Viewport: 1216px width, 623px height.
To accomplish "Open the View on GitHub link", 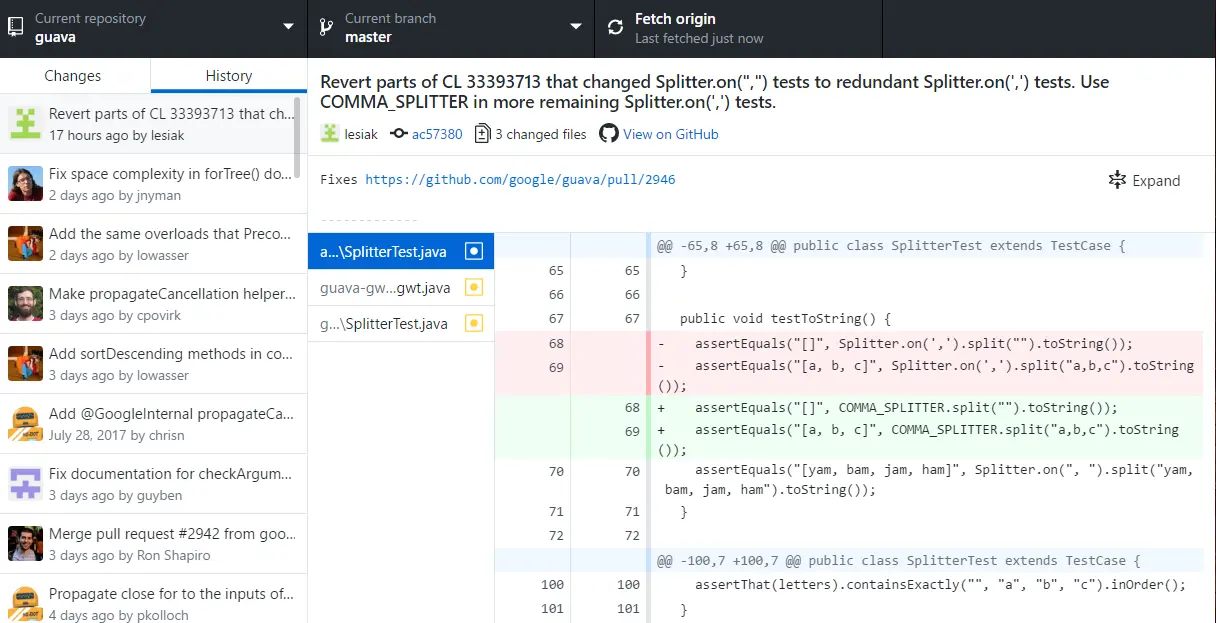I will (x=670, y=134).
